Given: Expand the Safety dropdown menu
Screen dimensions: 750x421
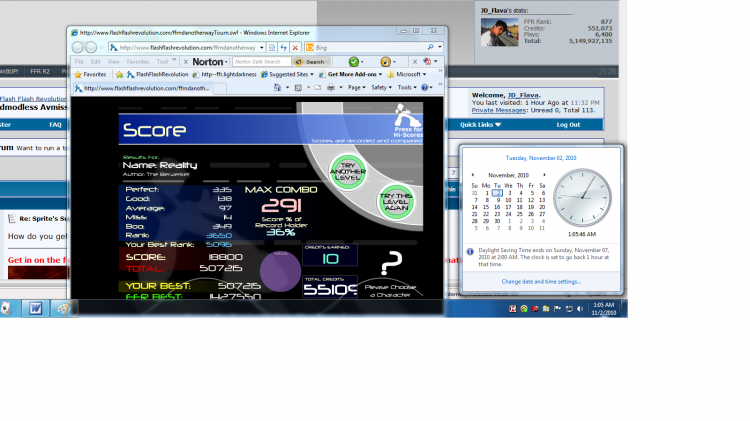Looking at the screenshot, I should click(381, 88).
